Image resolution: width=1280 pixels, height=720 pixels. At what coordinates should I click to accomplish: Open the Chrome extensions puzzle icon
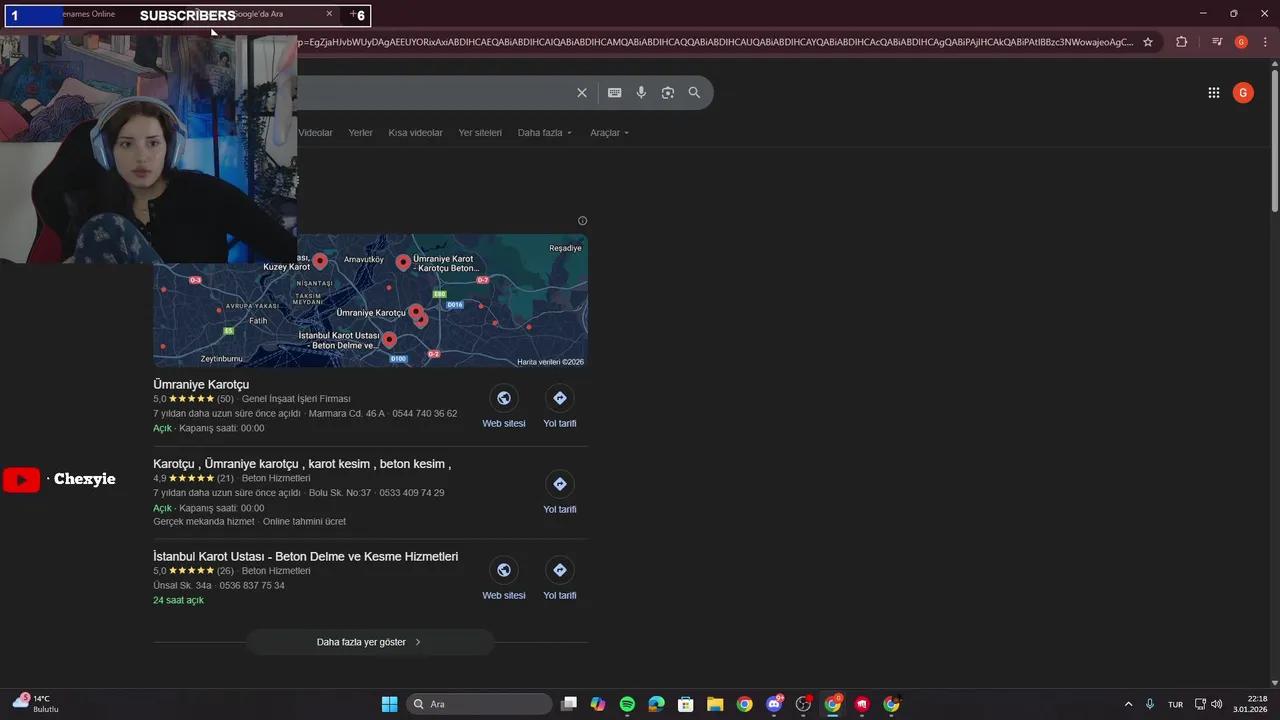pyautogui.click(x=1181, y=42)
